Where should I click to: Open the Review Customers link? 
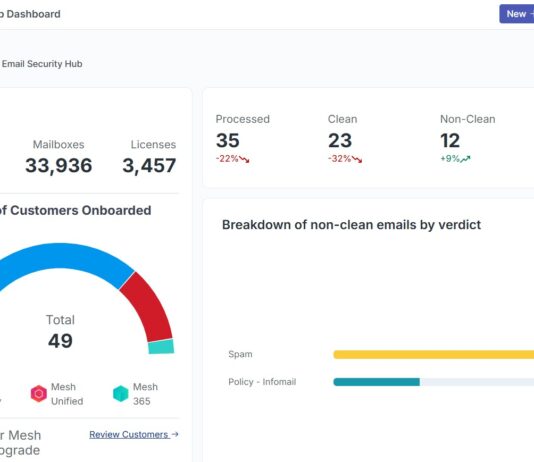point(129,434)
